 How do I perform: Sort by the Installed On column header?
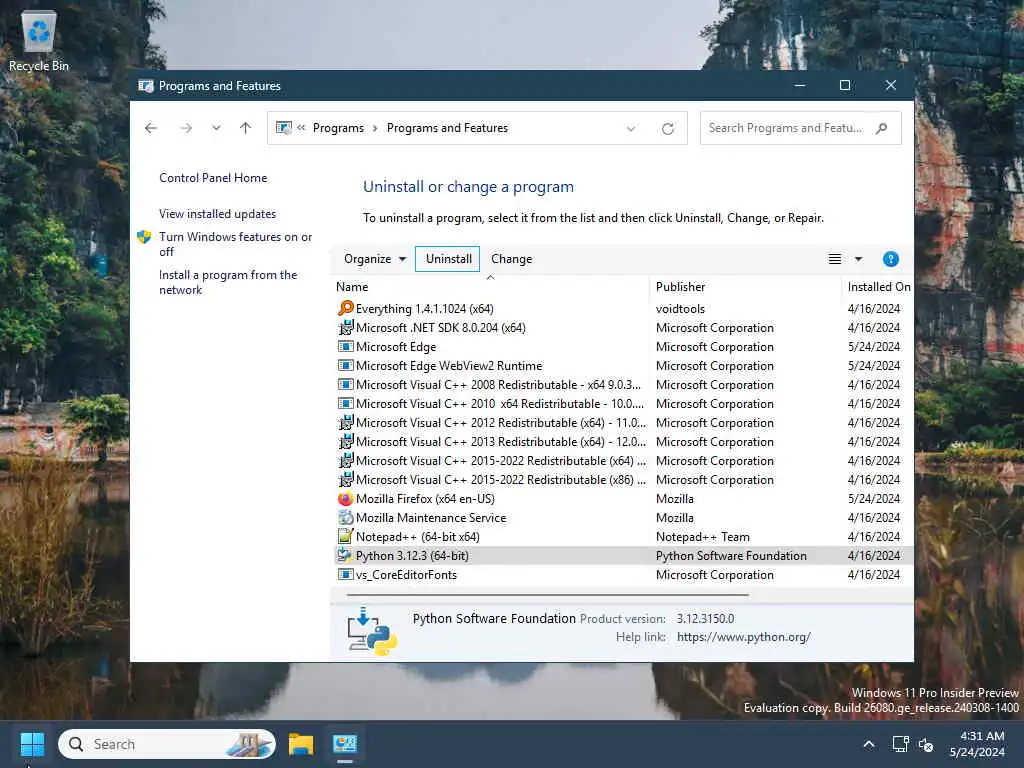878,287
